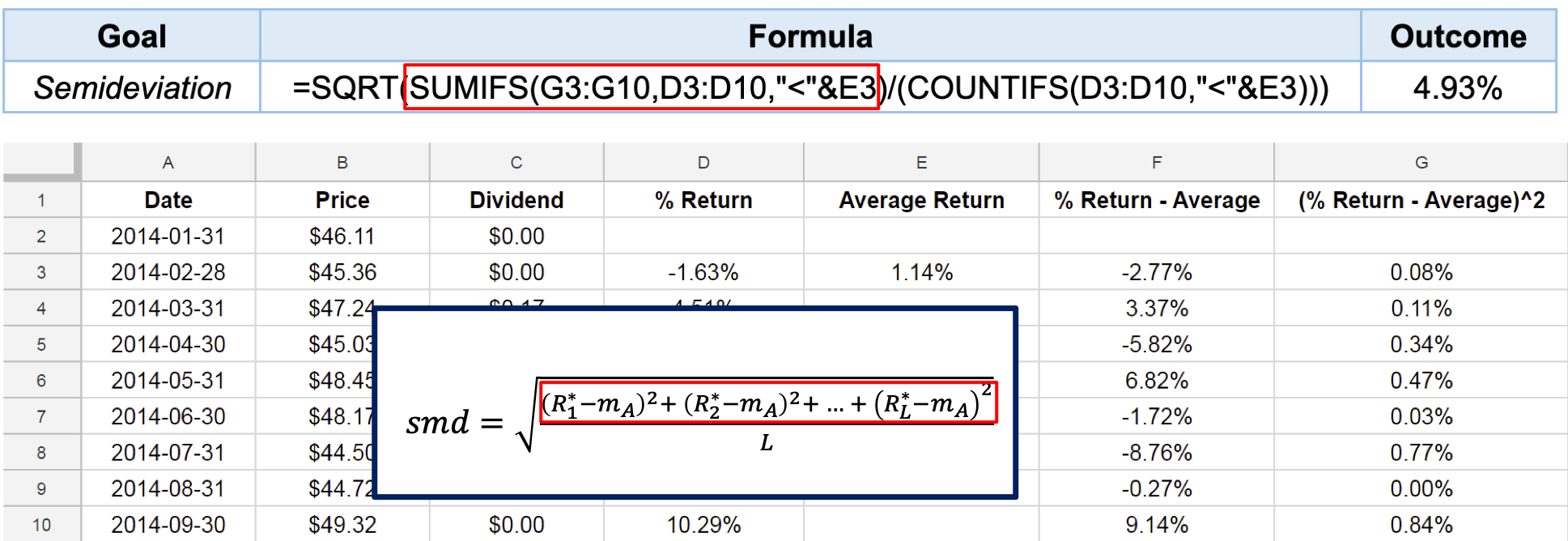Click the 0.84% squared deviation cell
Viewport: 1568px width, 541px height.
point(1421,525)
